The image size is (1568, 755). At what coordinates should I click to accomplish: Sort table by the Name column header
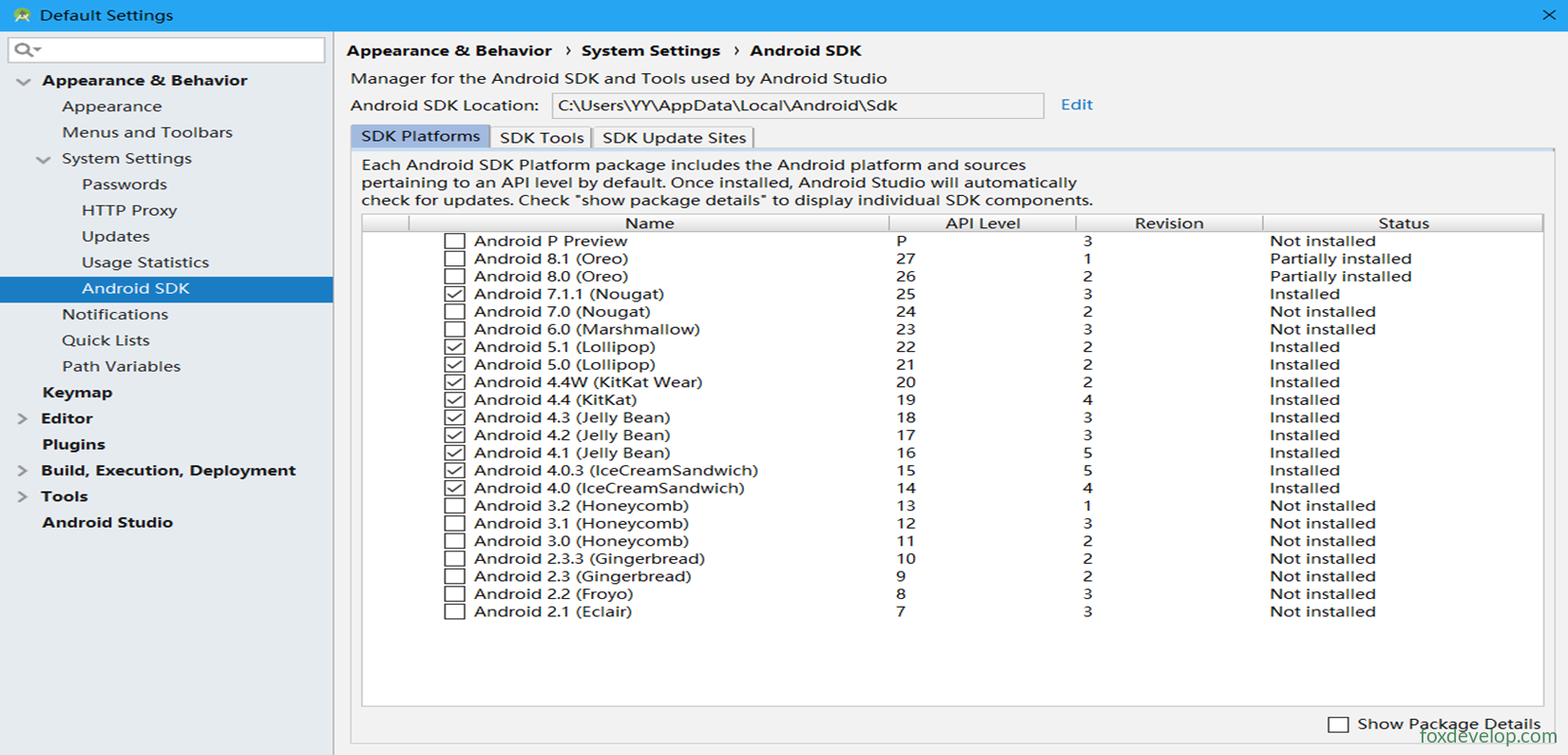point(649,223)
